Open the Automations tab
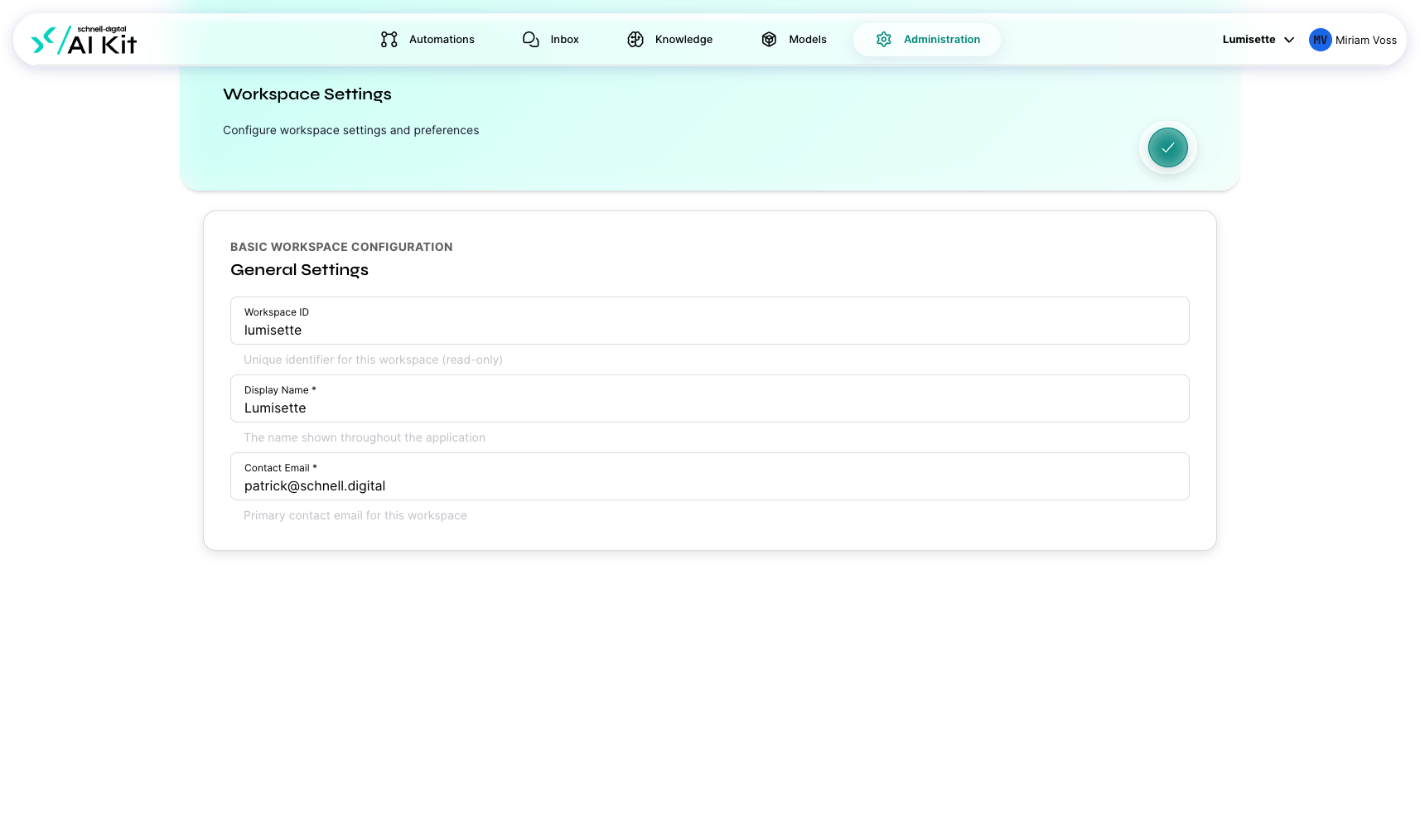 pyautogui.click(x=427, y=40)
